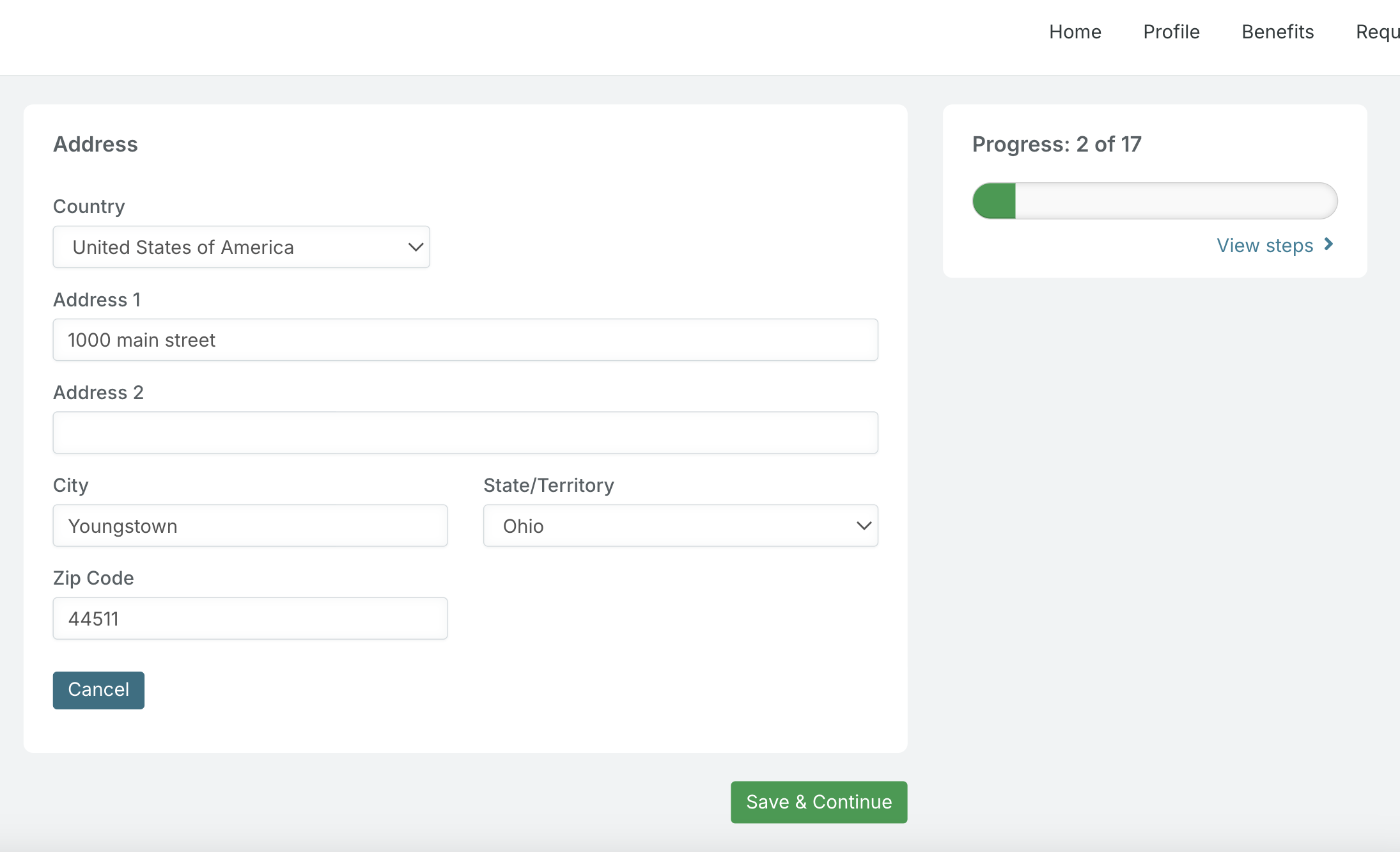
Task: Open the State/Territory dropdown showing Ohio
Action: [x=680, y=526]
